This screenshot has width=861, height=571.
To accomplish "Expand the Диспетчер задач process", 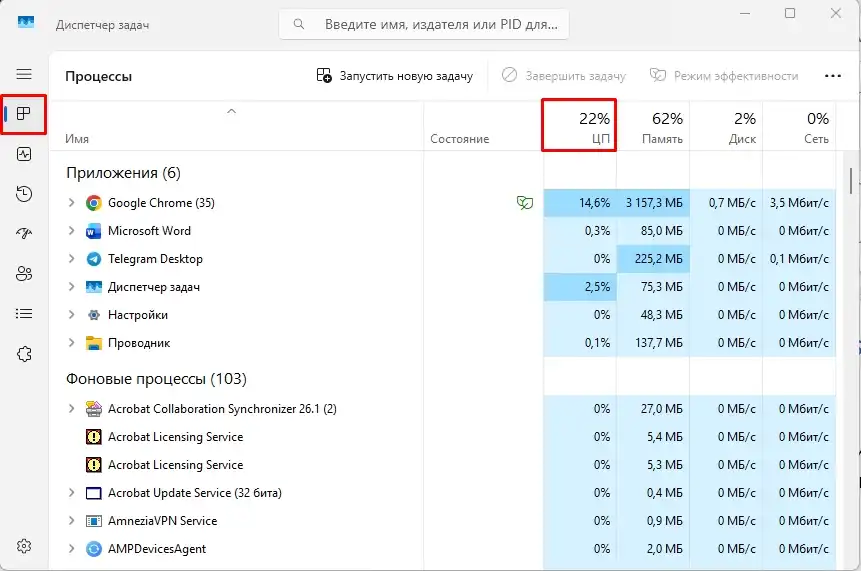I will [x=71, y=287].
